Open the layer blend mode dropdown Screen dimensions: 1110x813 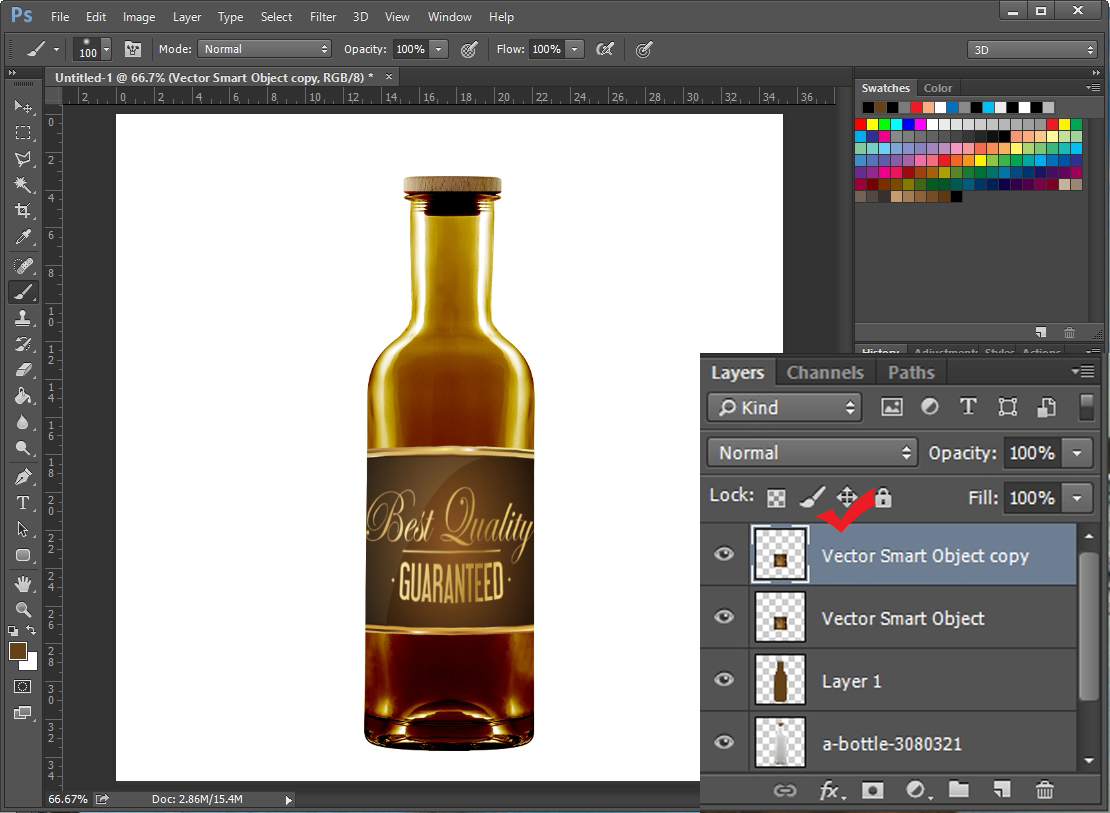coord(812,453)
